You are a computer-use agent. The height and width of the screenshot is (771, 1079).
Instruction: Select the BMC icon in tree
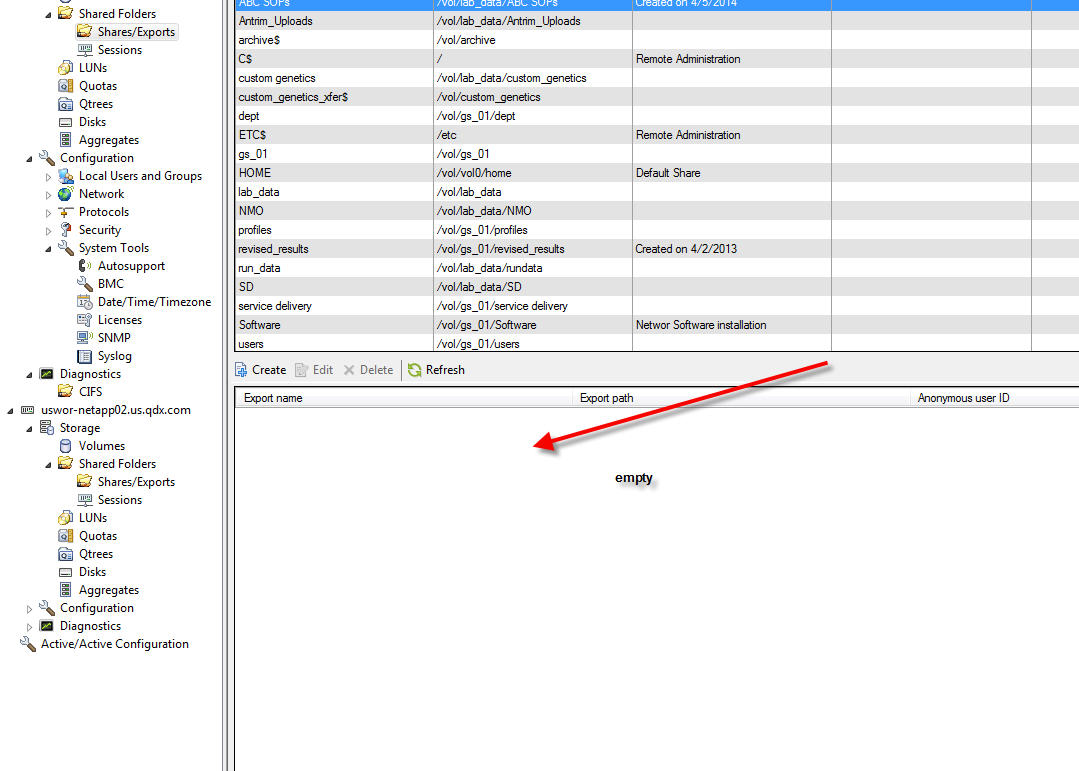point(85,284)
